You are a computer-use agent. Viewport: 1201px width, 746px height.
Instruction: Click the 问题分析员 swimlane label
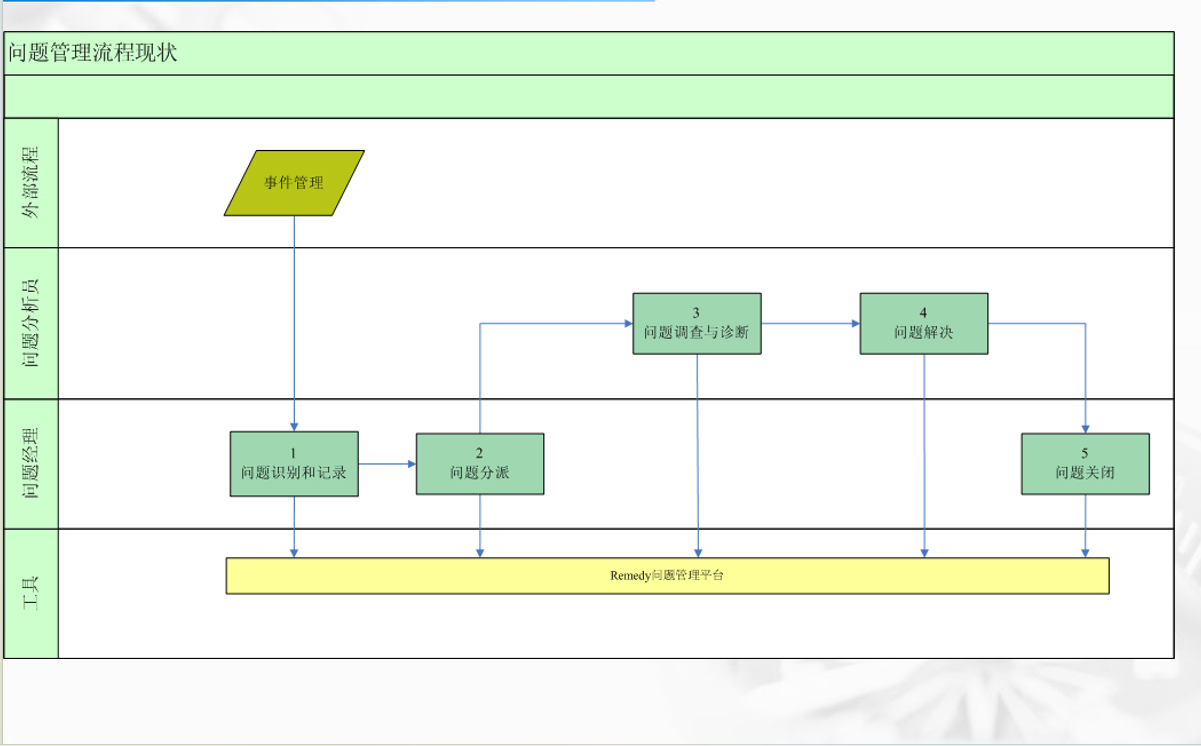click(x=31, y=323)
